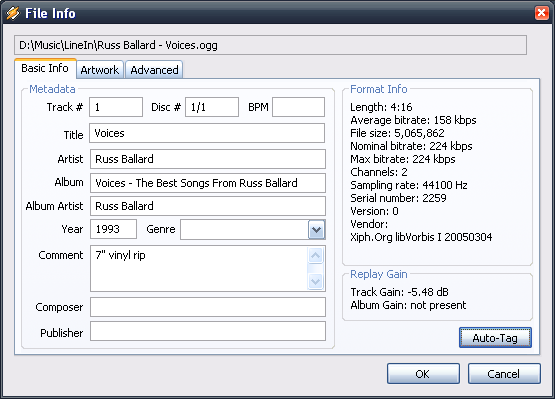Viewport: 555px width, 399px height.
Task: Click the Winamp lightning icon in title bar
Action: (13, 13)
